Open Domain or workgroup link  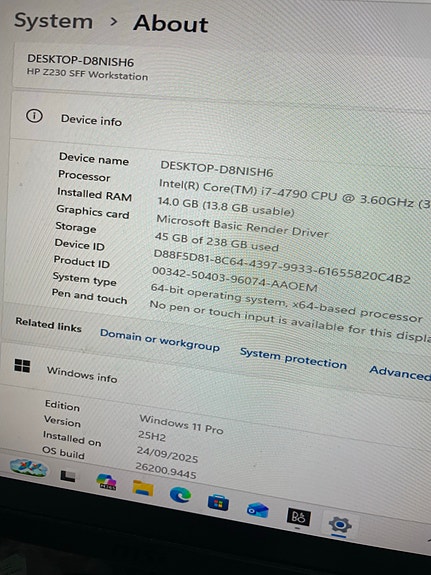160,340
